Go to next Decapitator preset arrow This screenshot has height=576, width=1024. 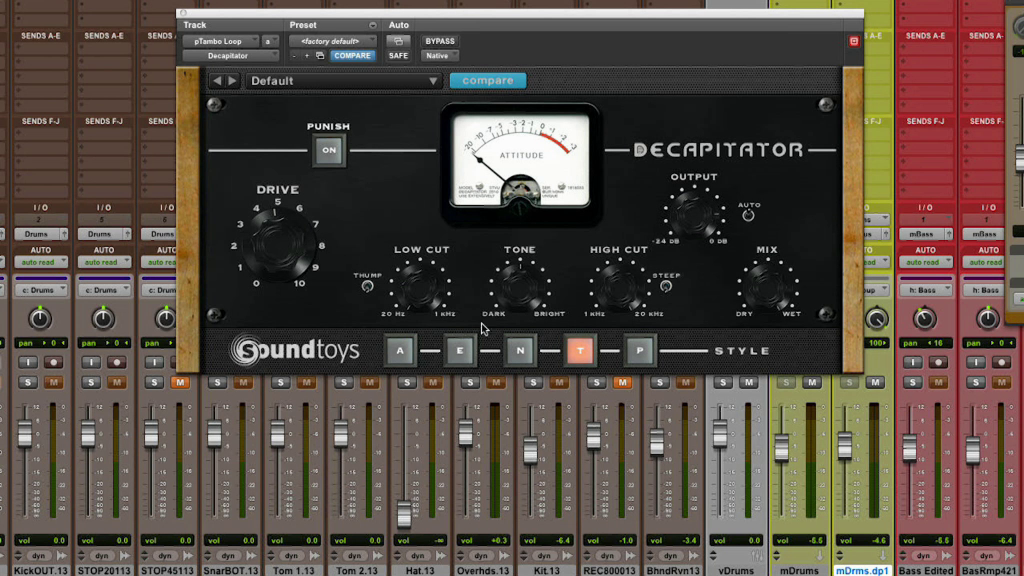click(x=232, y=81)
